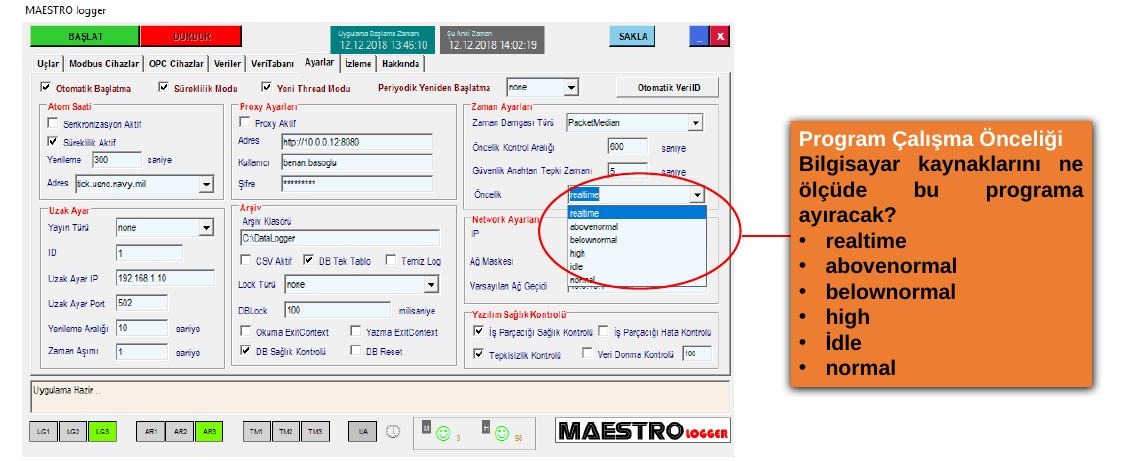Viewport: 1134px width, 461px height.
Task: Toggle DB Sağlık Kontrolü checkbox
Action: (x=245, y=351)
